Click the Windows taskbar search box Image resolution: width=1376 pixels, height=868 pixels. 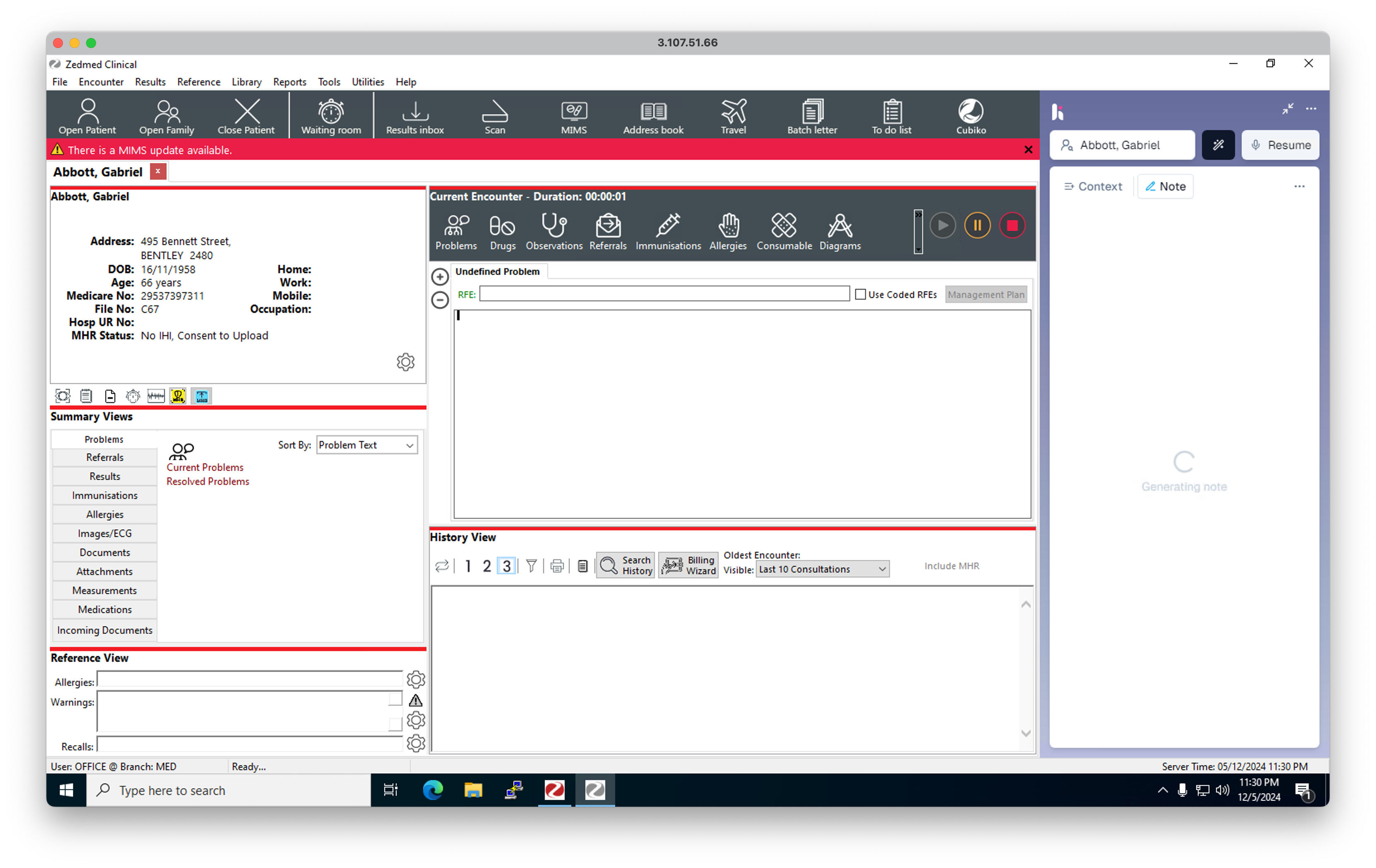point(229,790)
